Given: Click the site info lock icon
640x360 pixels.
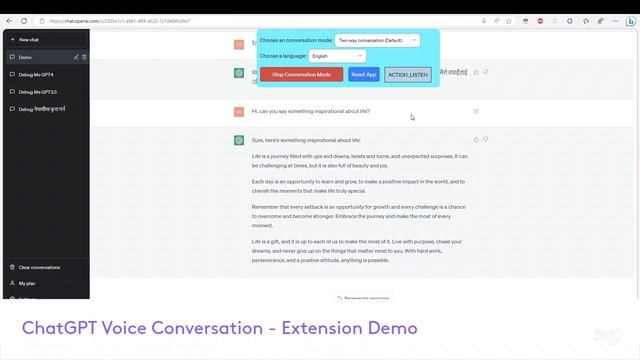Looking at the screenshot, I should (42, 21).
